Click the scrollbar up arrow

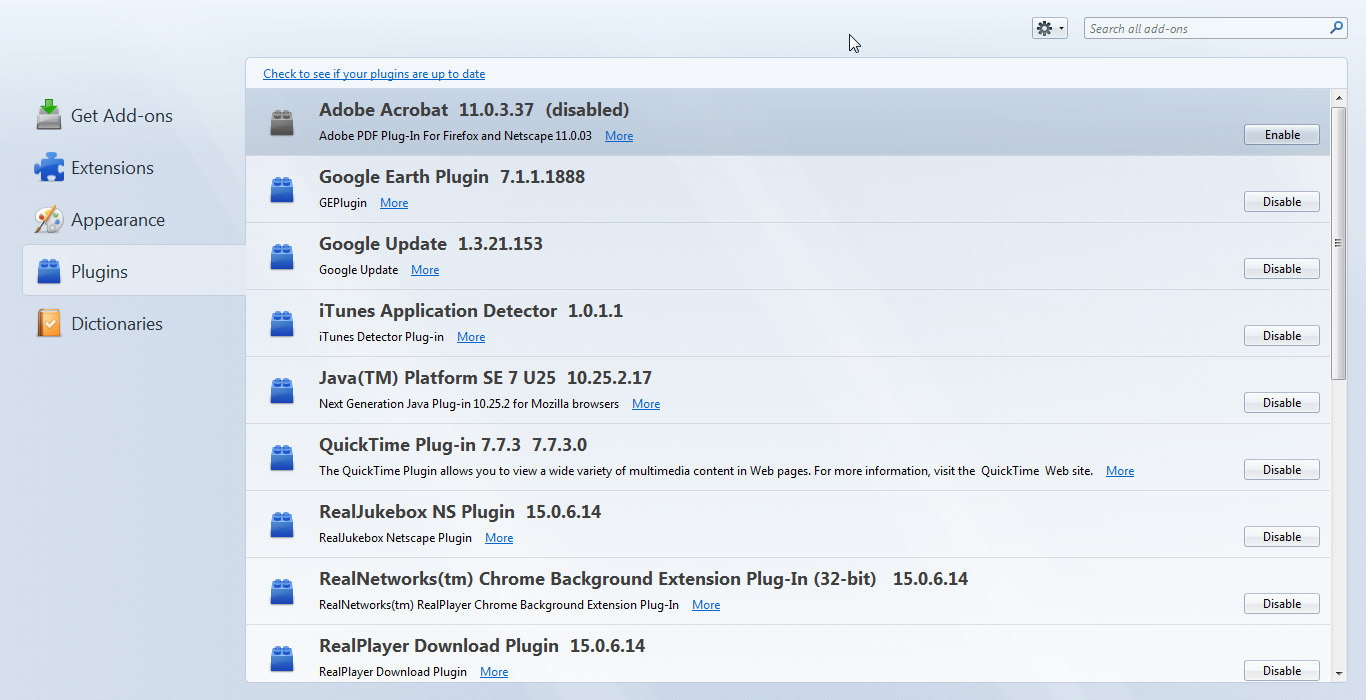point(1338,98)
